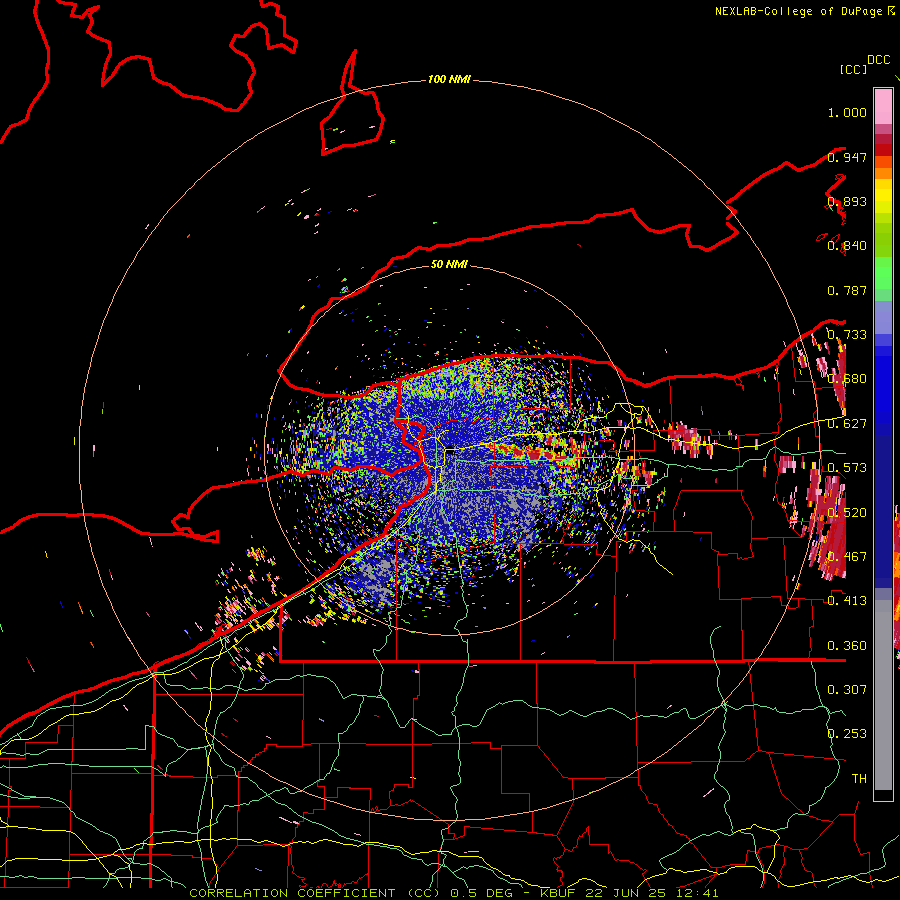Click the 0.307 scale value
The width and height of the screenshot is (900, 900).
(x=847, y=689)
